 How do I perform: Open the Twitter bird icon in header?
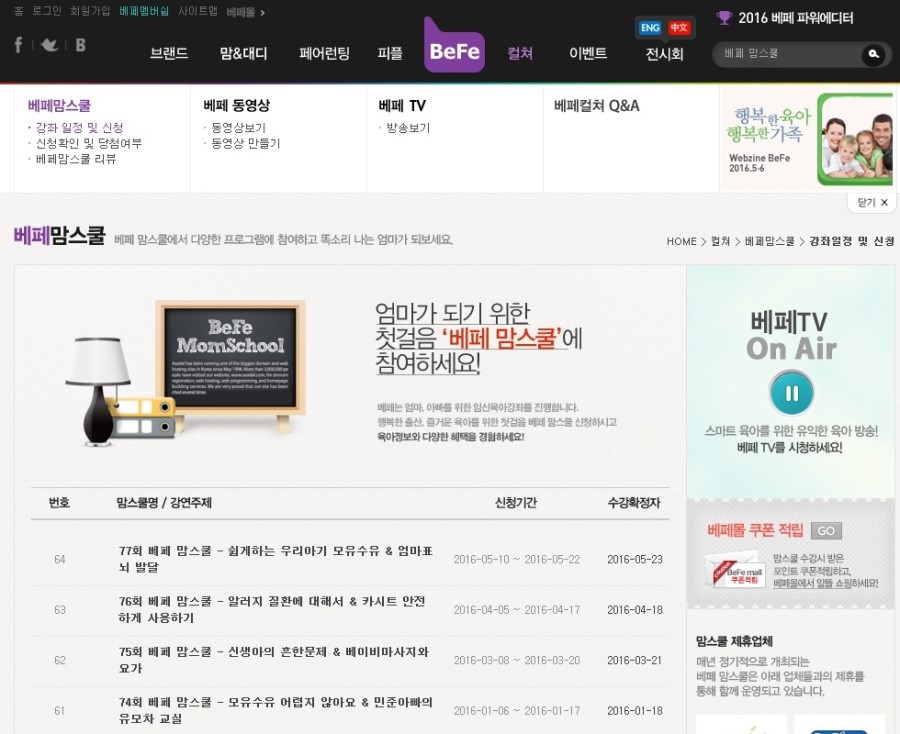pos(49,45)
